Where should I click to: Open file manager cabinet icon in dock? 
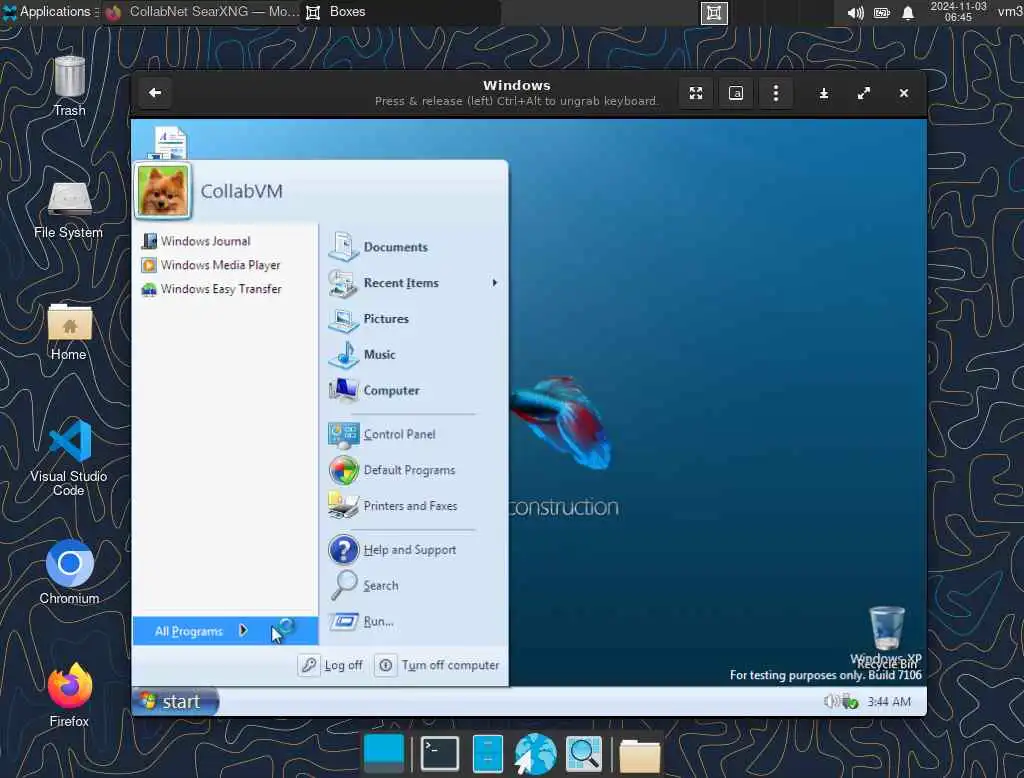tap(488, 754)
